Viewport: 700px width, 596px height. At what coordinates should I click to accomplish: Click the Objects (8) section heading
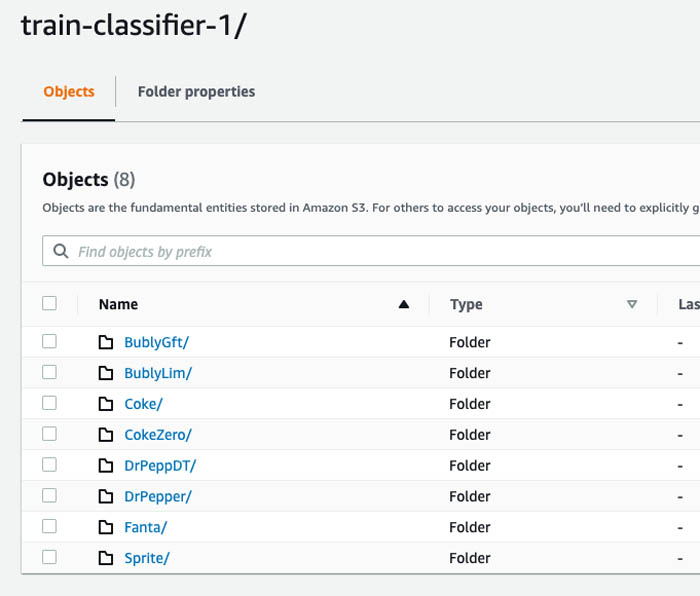pos(89,179)
